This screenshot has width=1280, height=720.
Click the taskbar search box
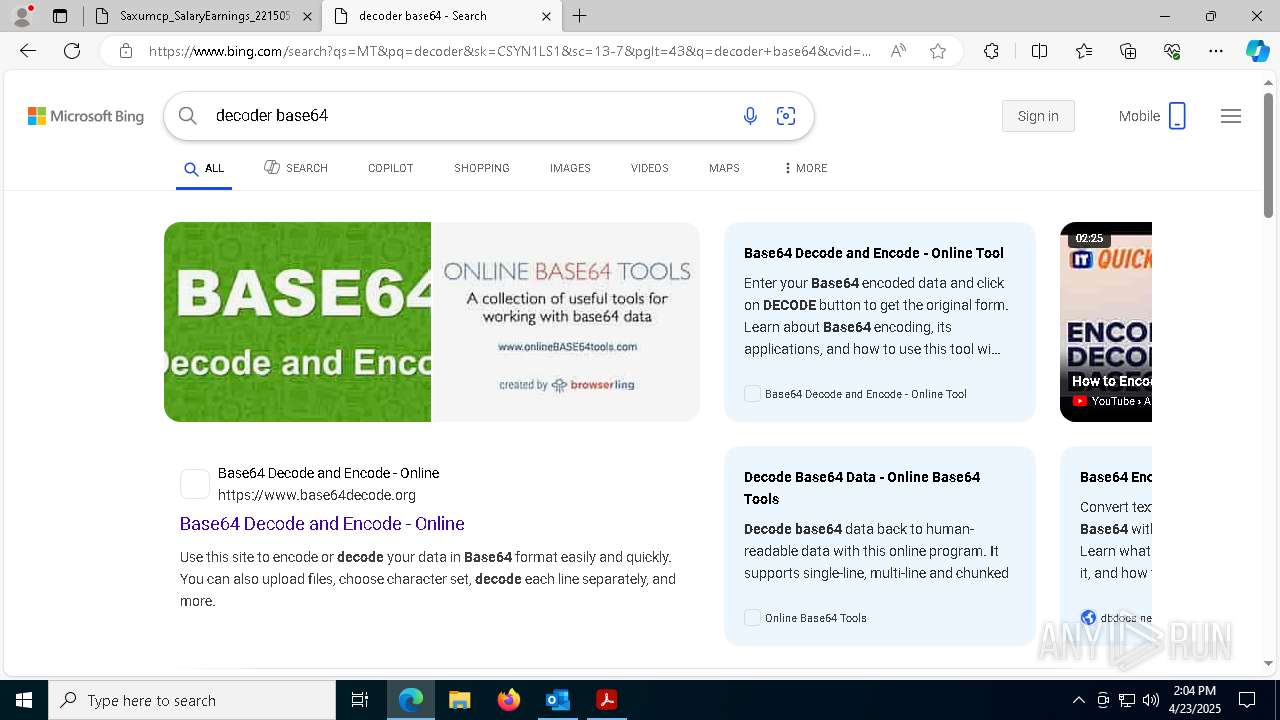click(x=192, y=700)
